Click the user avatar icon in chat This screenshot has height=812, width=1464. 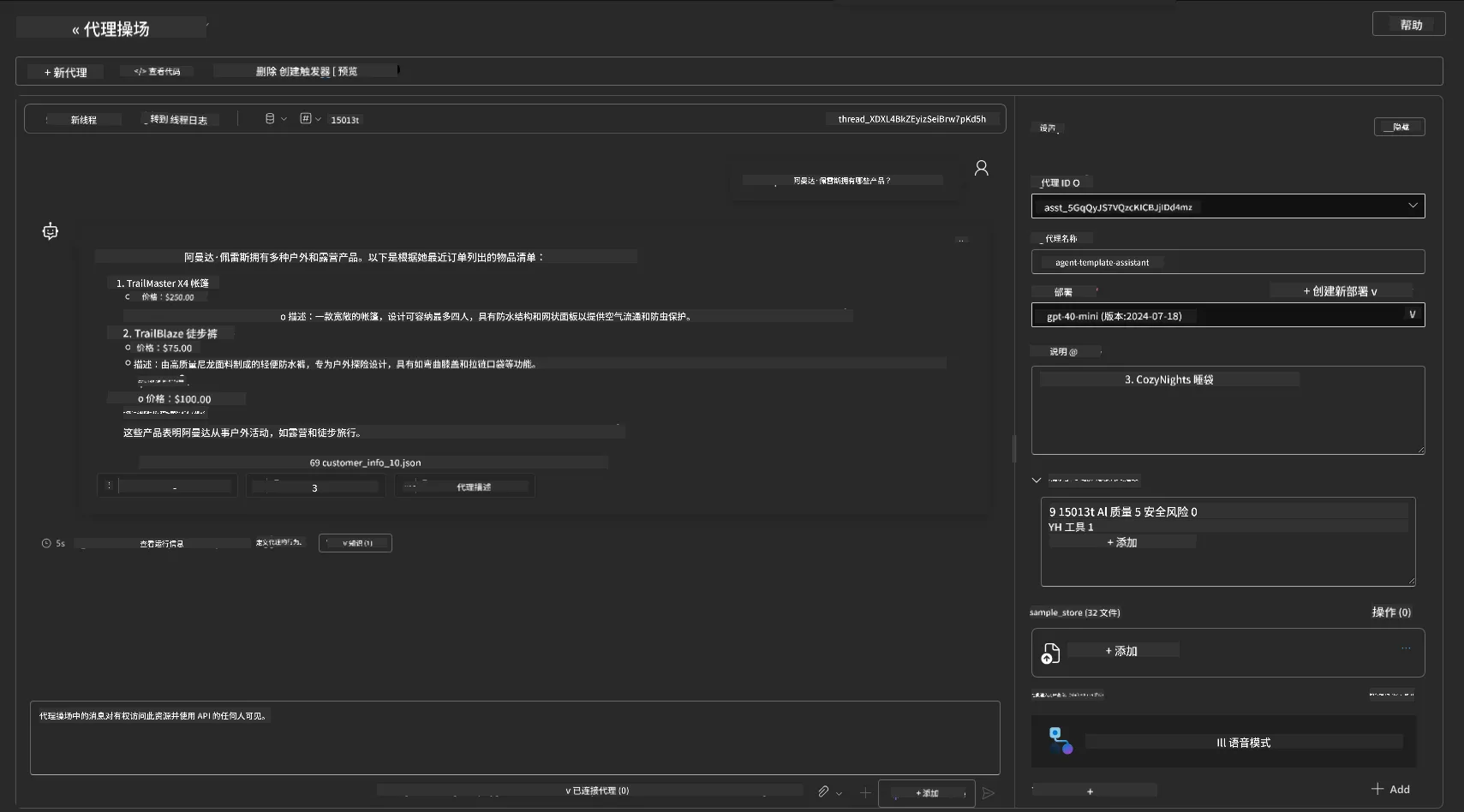click(982, 169)
